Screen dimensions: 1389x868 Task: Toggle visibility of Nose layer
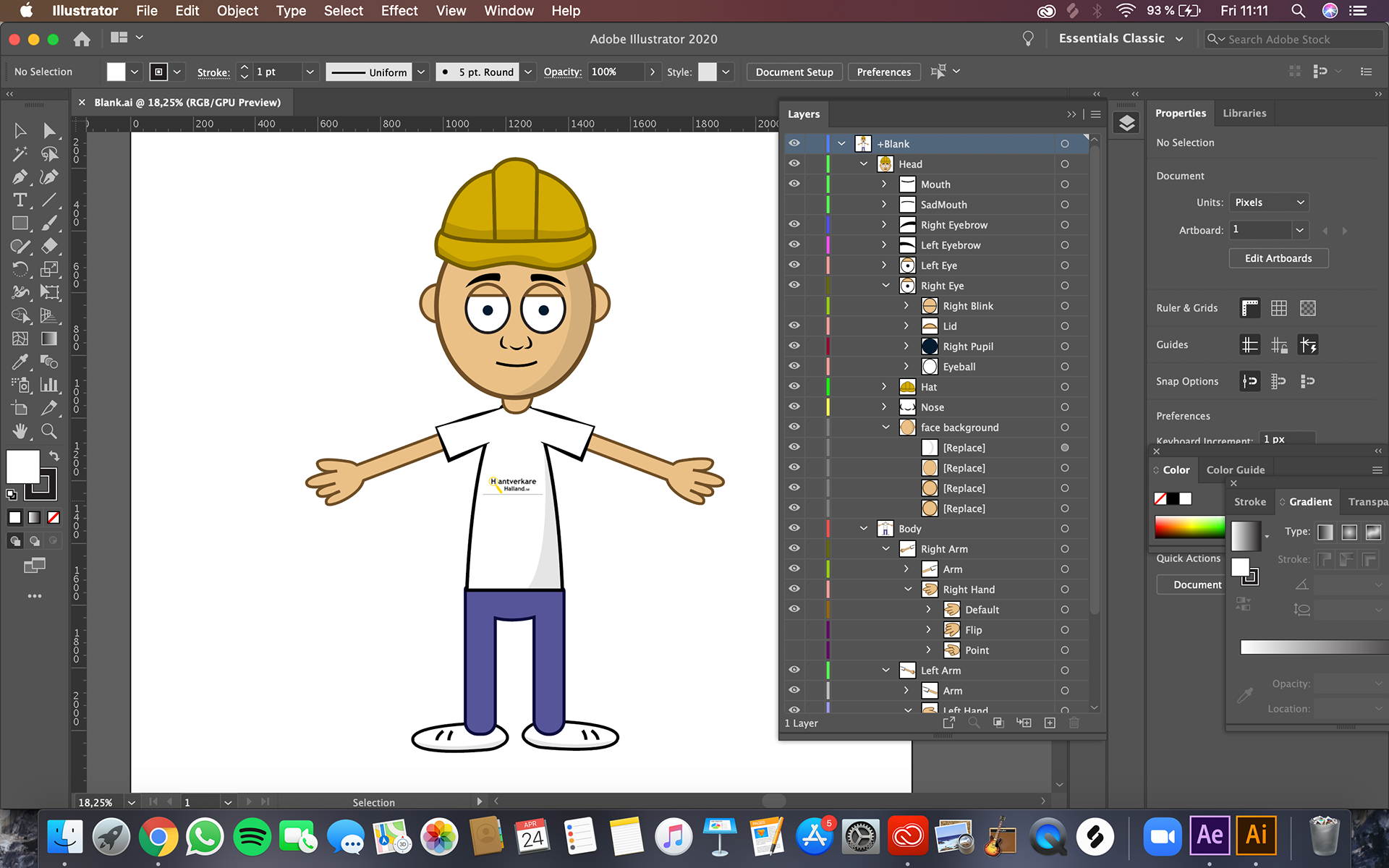[794, 407]
